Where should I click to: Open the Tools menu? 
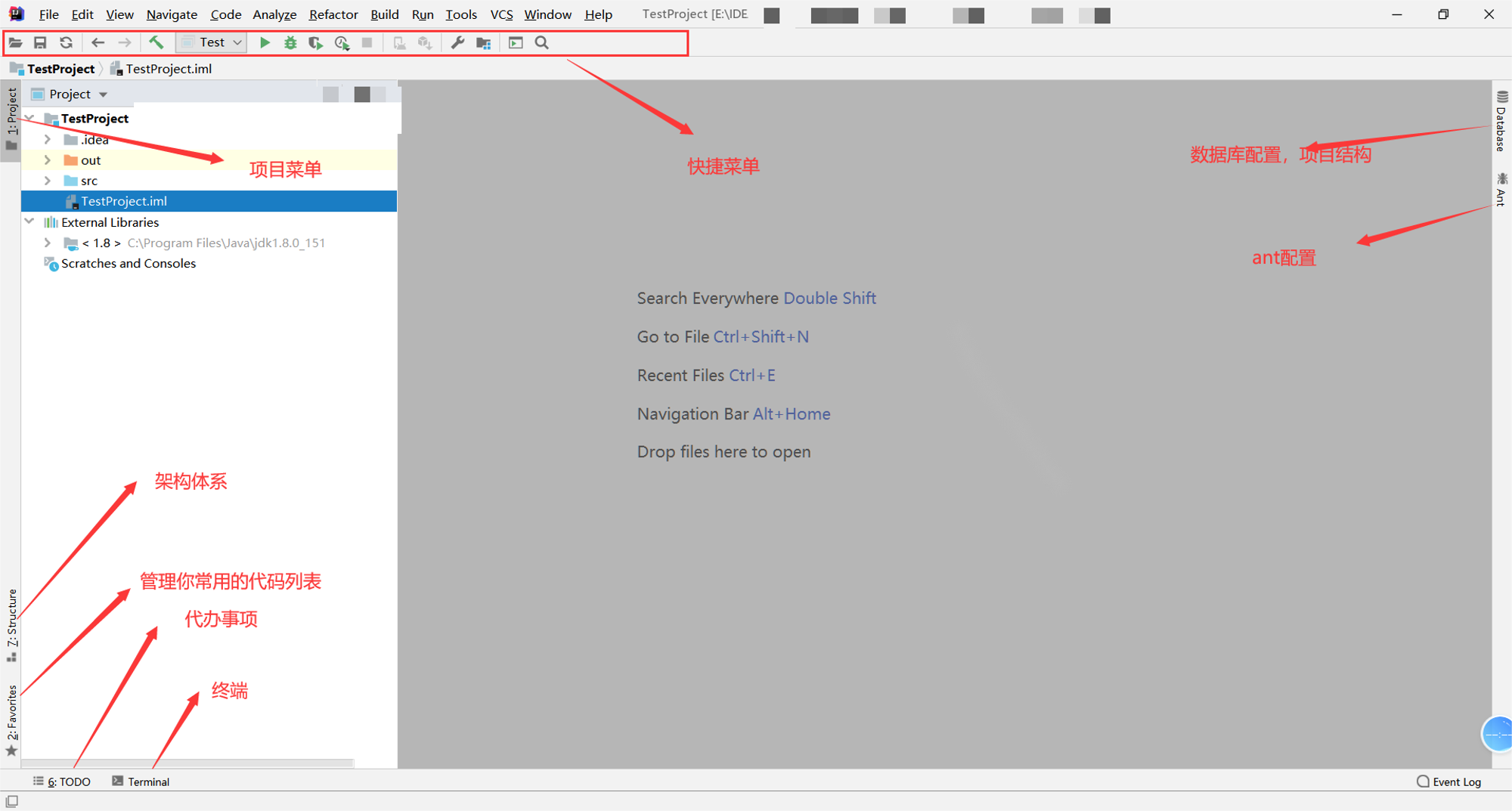(x=461, y=14)
